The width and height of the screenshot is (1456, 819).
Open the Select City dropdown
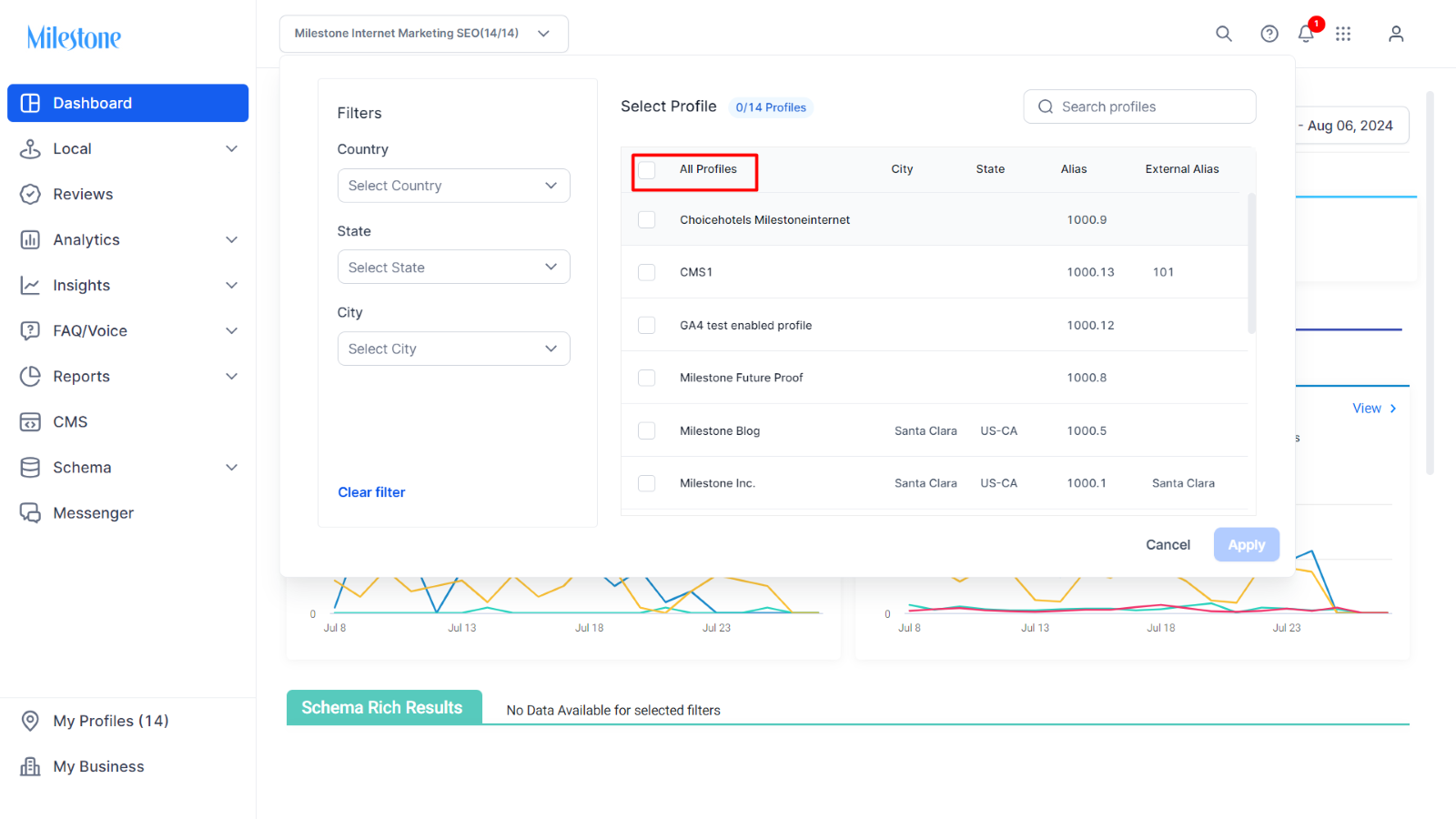453,349
